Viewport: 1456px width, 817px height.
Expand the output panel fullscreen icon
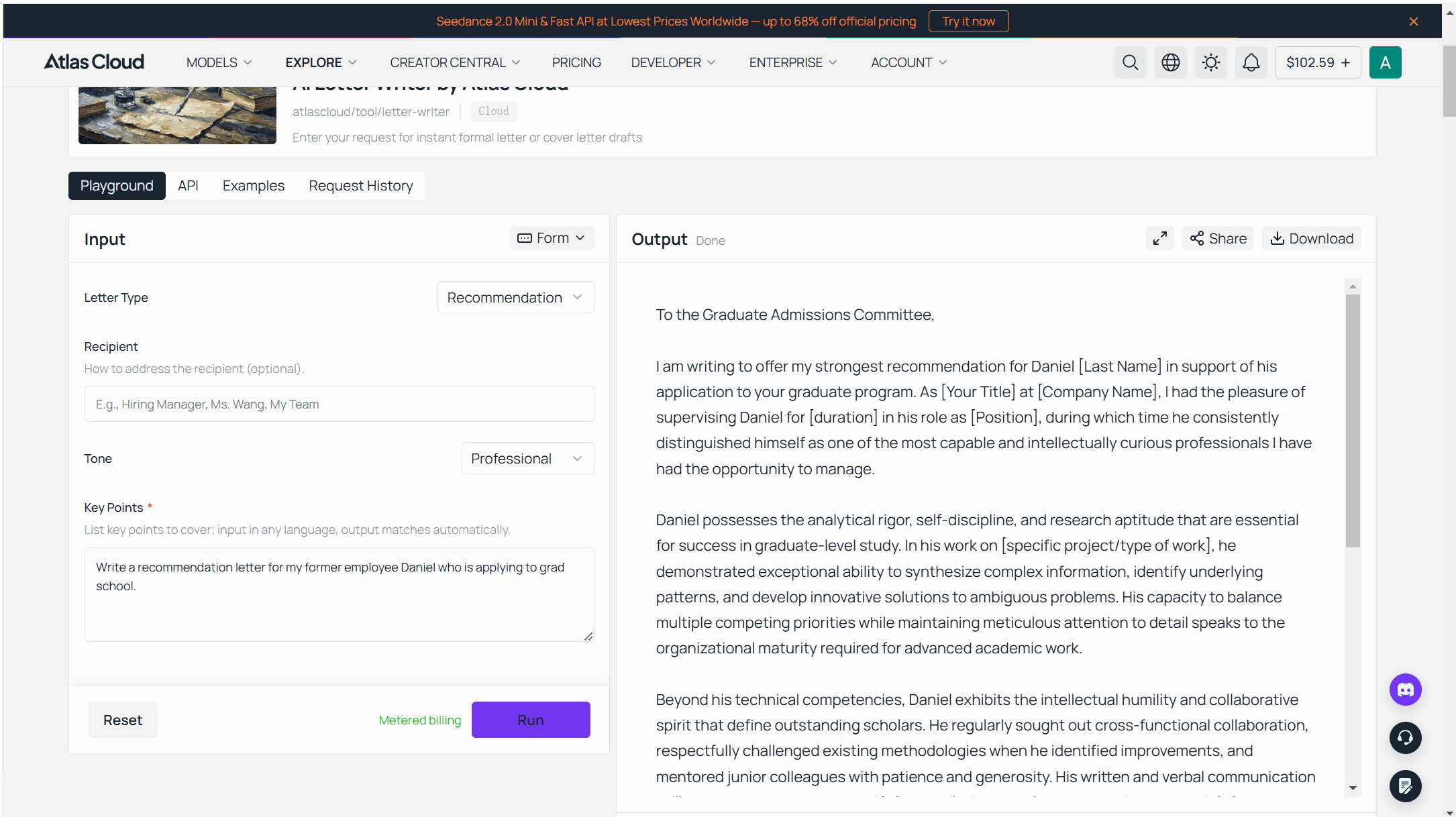(1159, 238)
